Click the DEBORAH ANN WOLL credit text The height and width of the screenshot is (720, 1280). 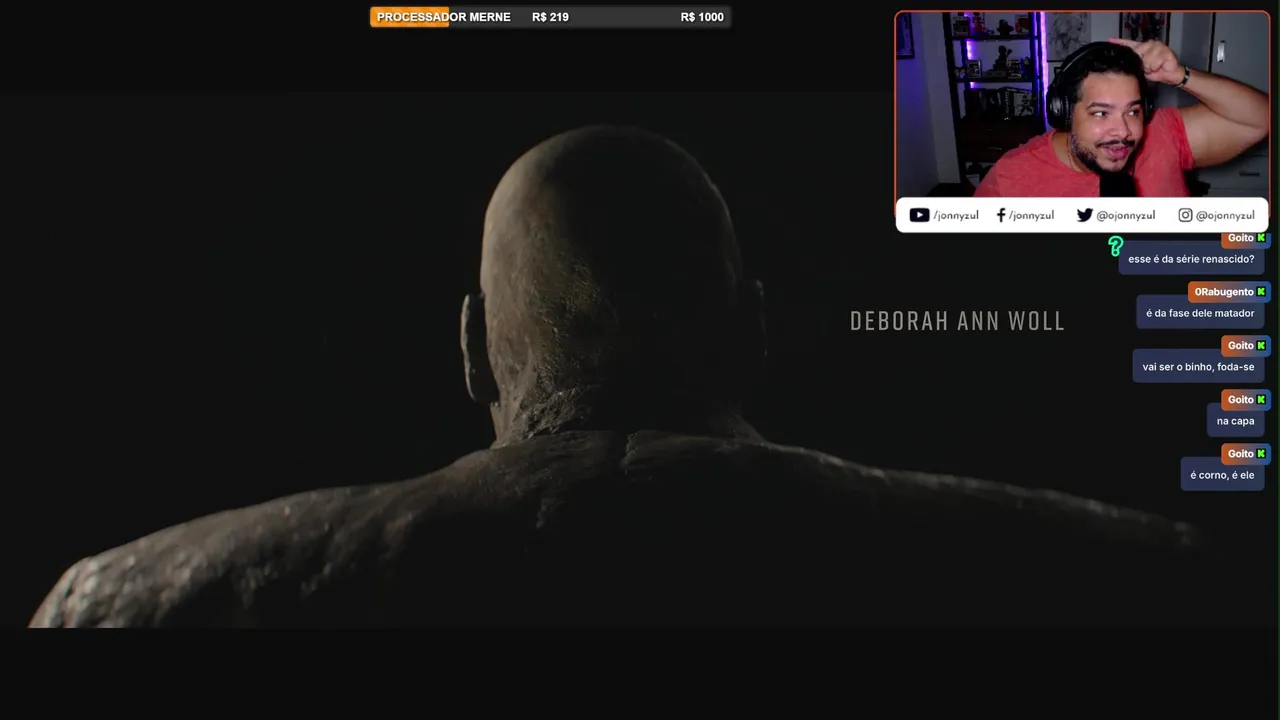tap(957, 321)
